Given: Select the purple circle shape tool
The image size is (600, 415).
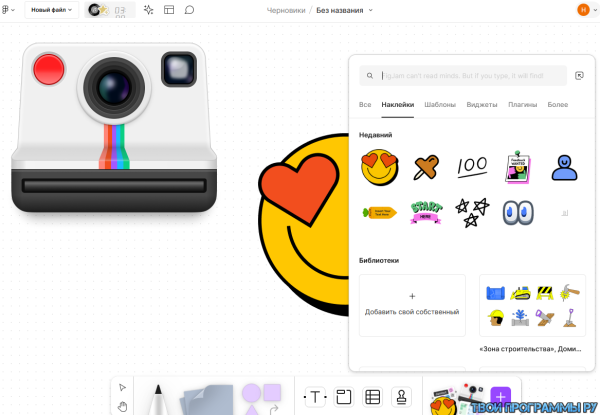Looking at the screenshot, I should [x=251, y=393].
